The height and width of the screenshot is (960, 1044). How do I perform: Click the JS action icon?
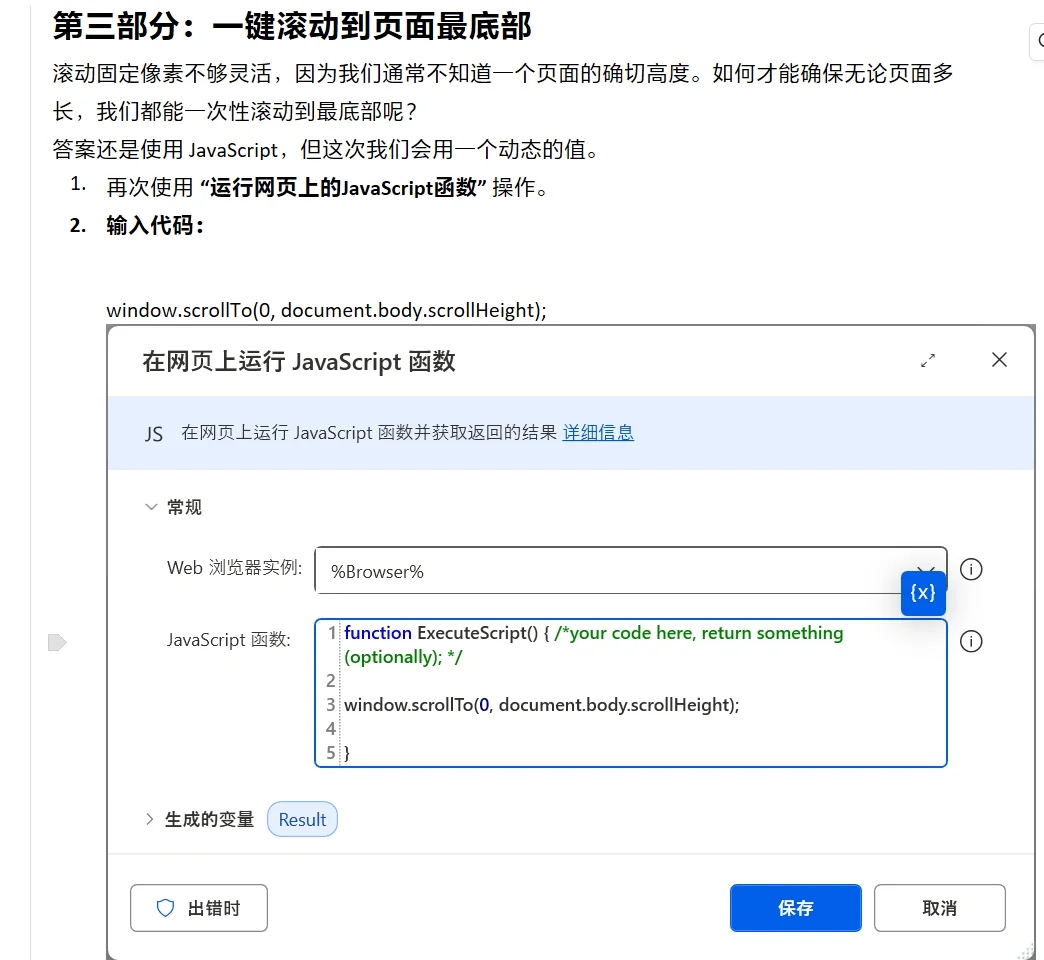pyautogui.click(x=154, y=432)
